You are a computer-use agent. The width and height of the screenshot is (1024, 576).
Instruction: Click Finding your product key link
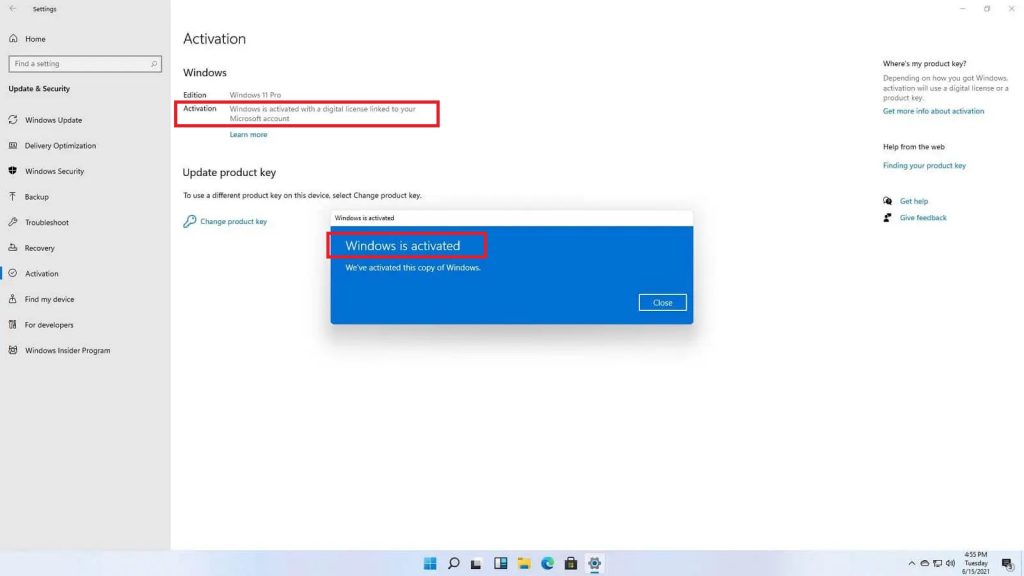(x=924, y=166)
